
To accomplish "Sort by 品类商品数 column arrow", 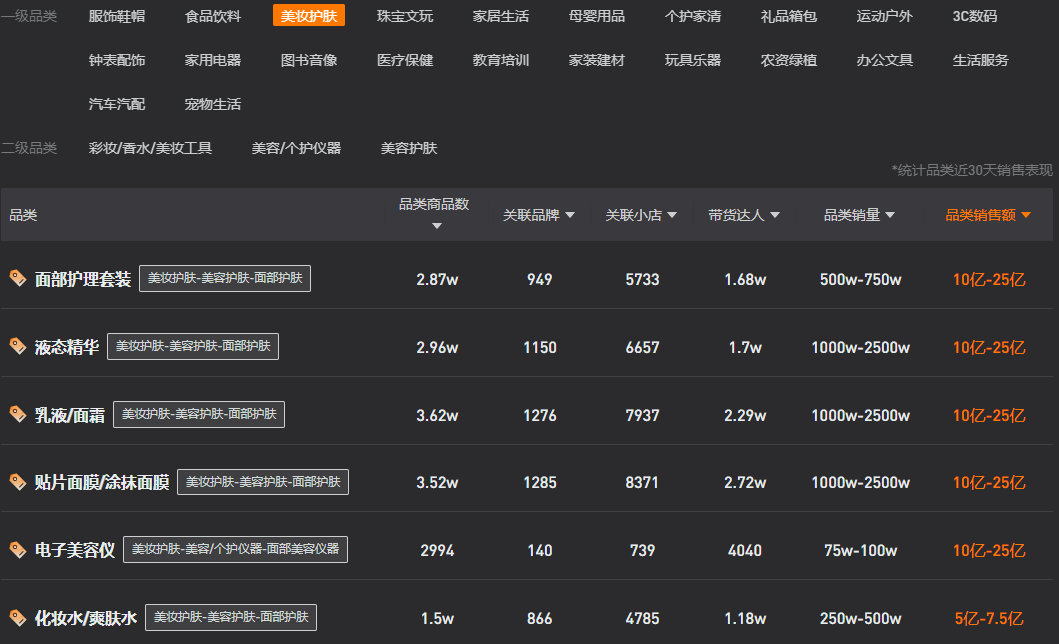I will click(436, 226).
